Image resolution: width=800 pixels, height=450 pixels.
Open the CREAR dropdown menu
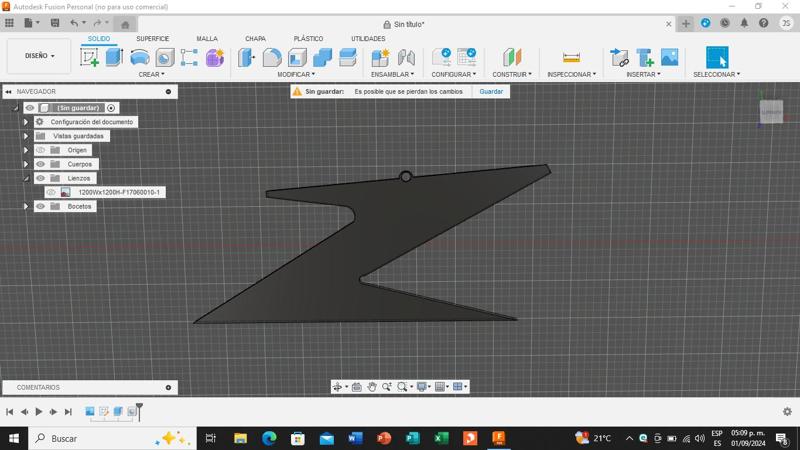point(152,74)
